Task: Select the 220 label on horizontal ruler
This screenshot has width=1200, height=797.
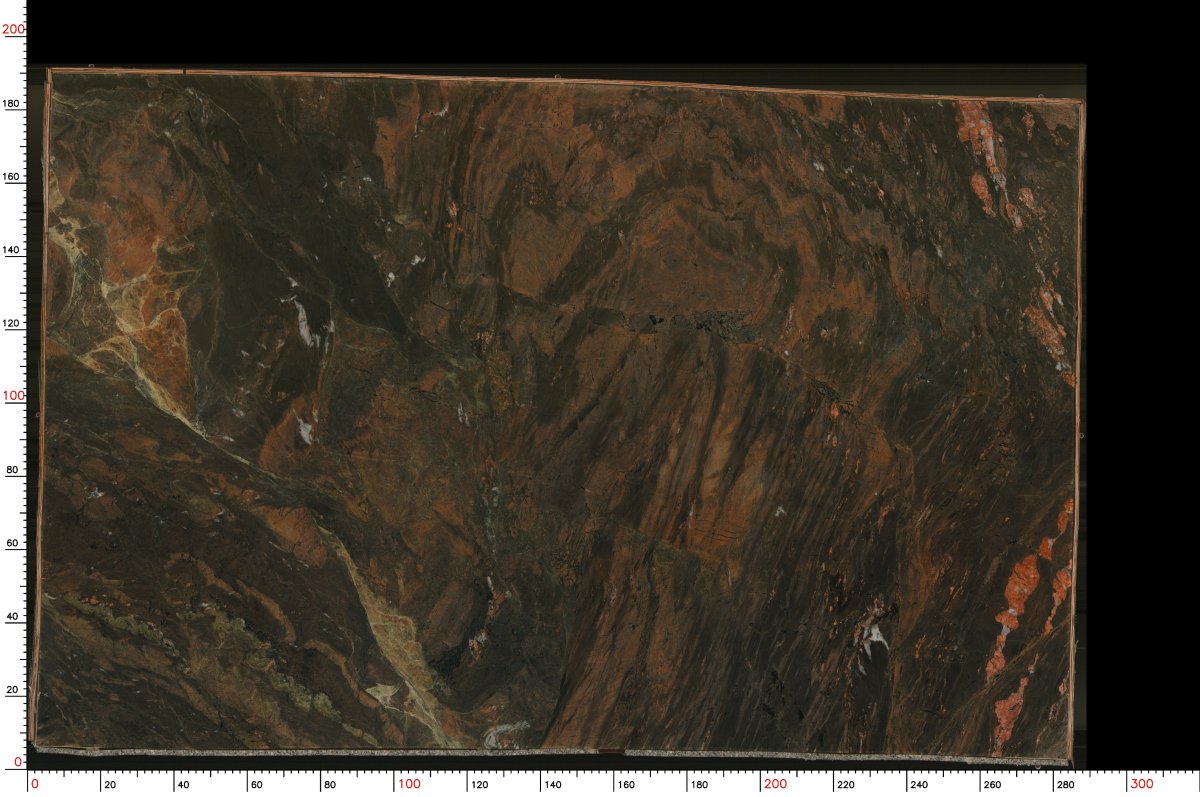Action: (846, 785)
